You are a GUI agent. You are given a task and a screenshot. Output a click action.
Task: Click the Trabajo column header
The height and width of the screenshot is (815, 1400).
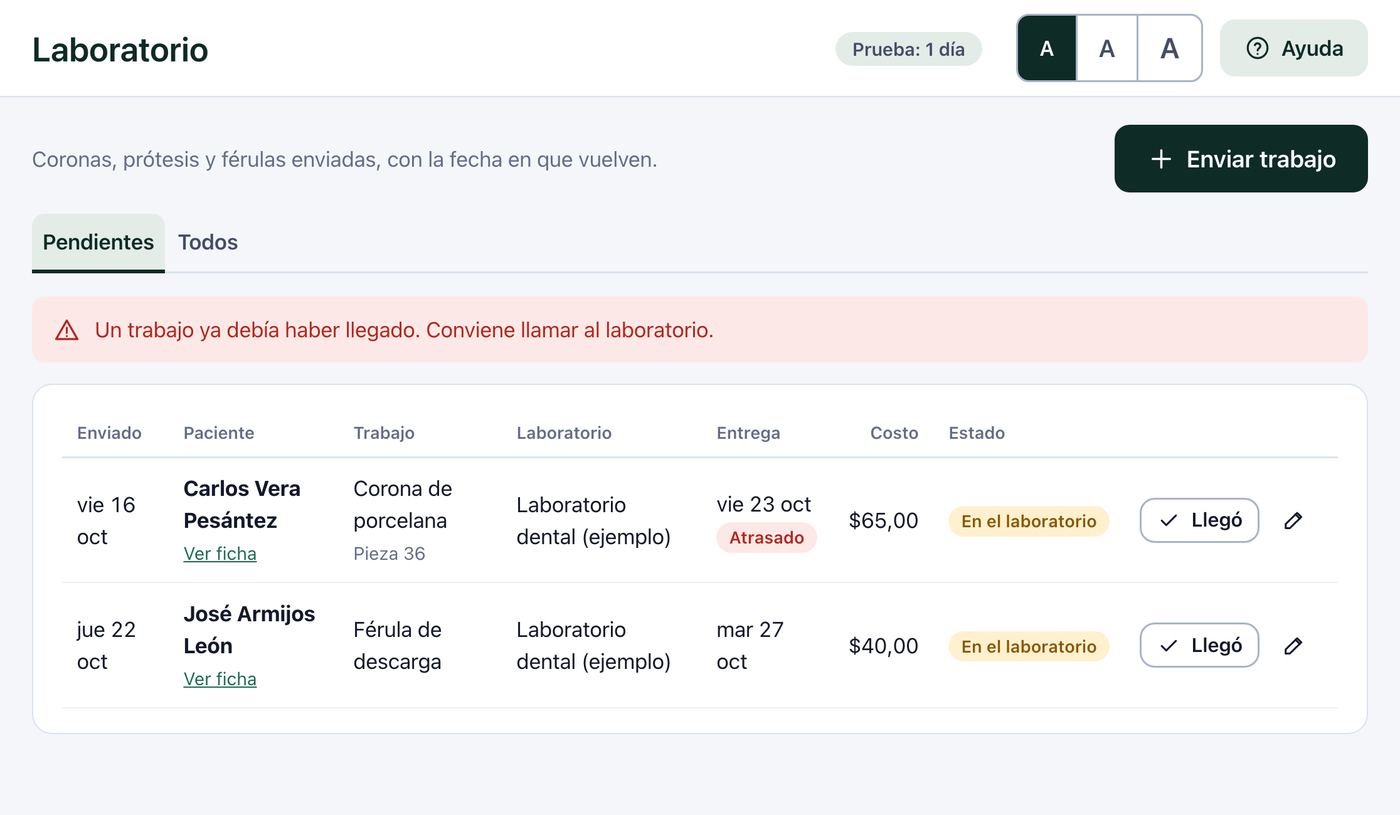click(384, 433)
